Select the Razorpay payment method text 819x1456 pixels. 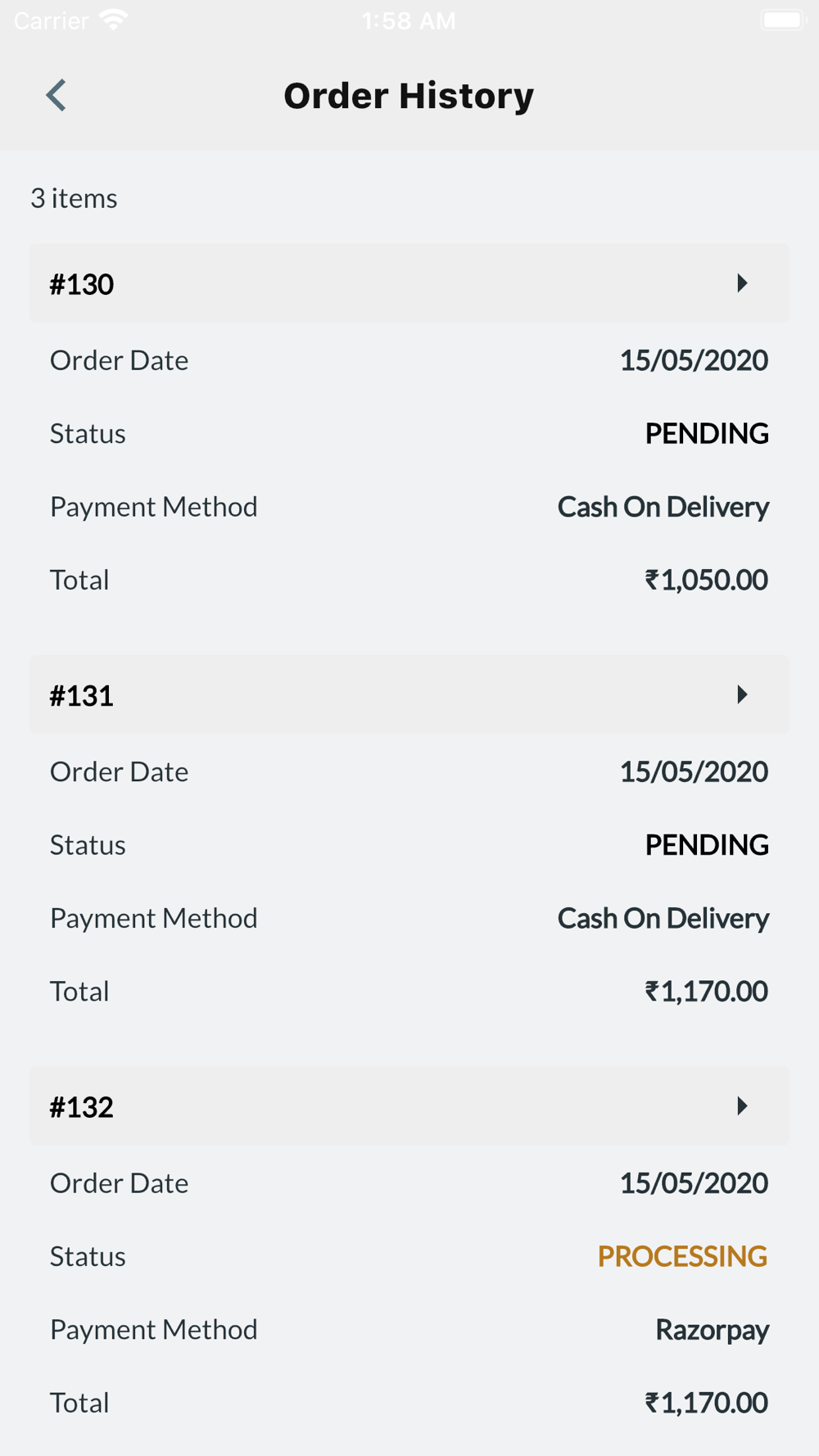point(712,1330)
